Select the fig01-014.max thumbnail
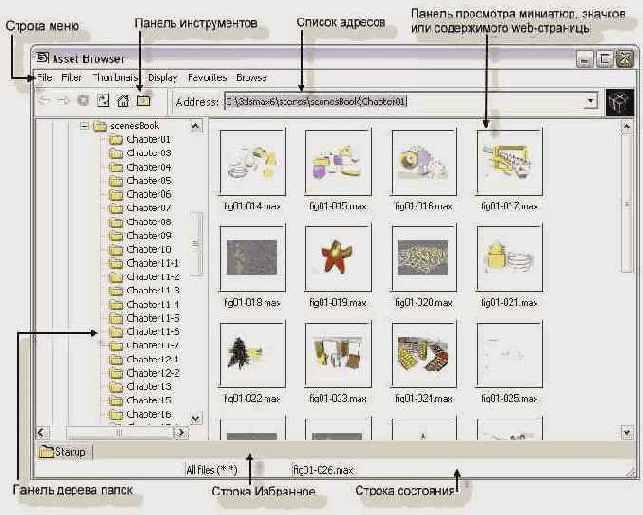The width and height of the screenshot is (643, 515). 252,162
